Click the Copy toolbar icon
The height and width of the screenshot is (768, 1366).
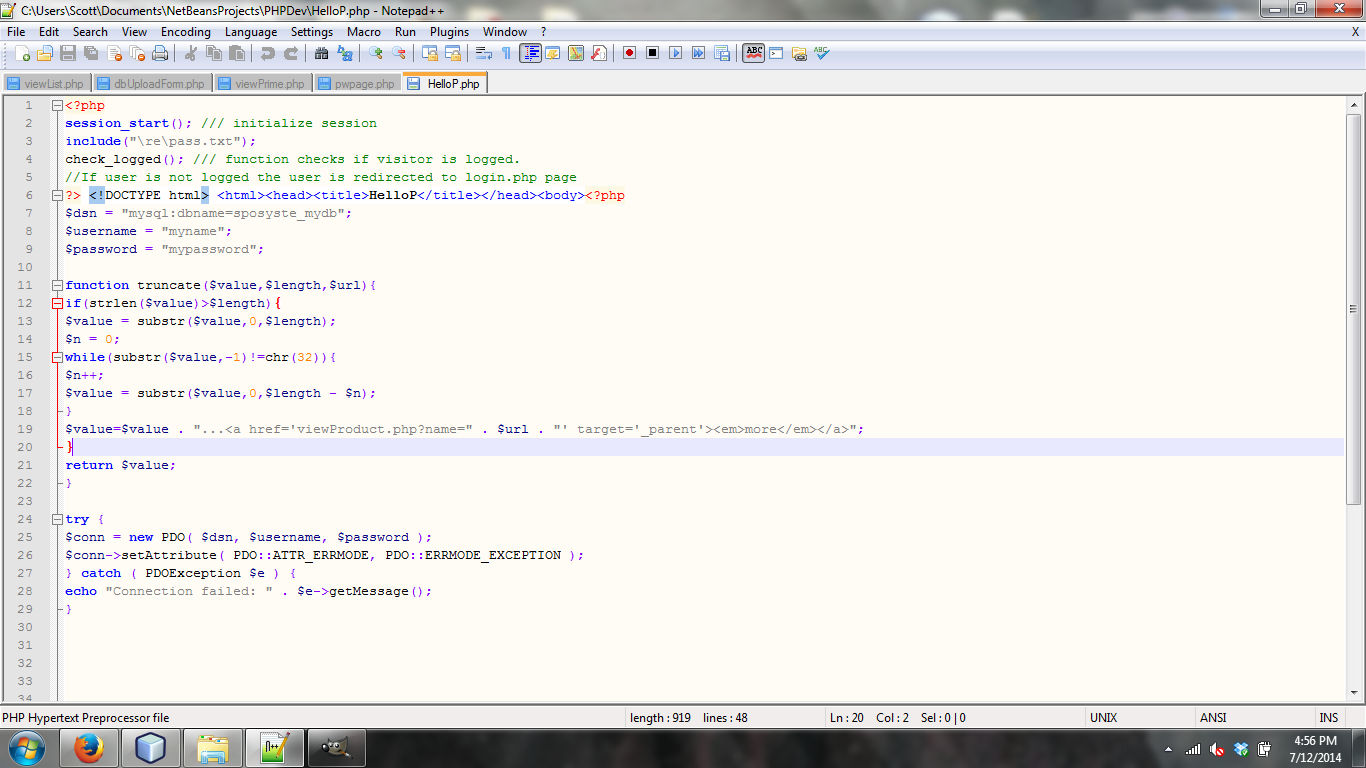point(213,53)
